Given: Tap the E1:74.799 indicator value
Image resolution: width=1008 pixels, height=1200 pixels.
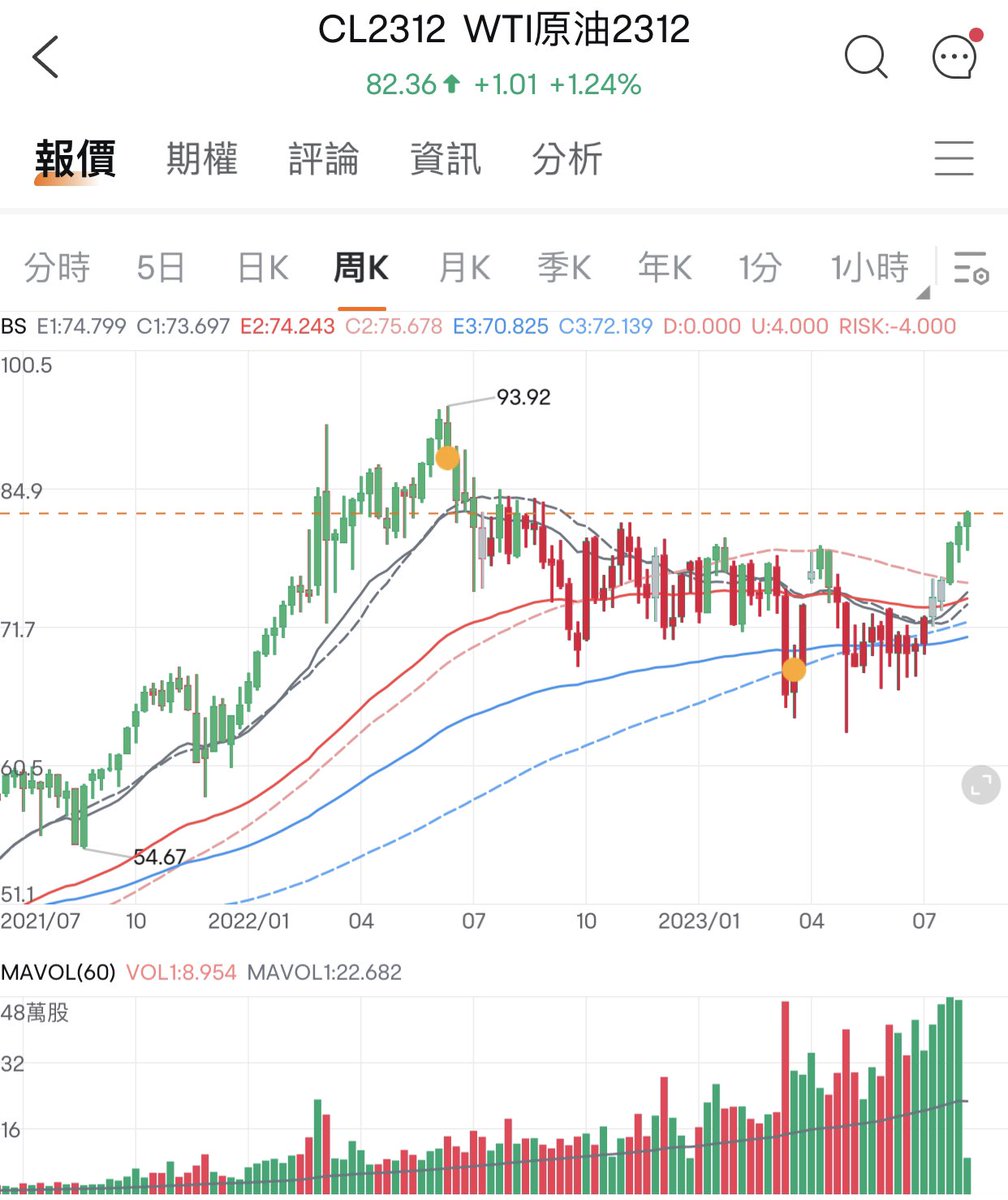Looking at the screenshot, I should click(x=80, y=326).
